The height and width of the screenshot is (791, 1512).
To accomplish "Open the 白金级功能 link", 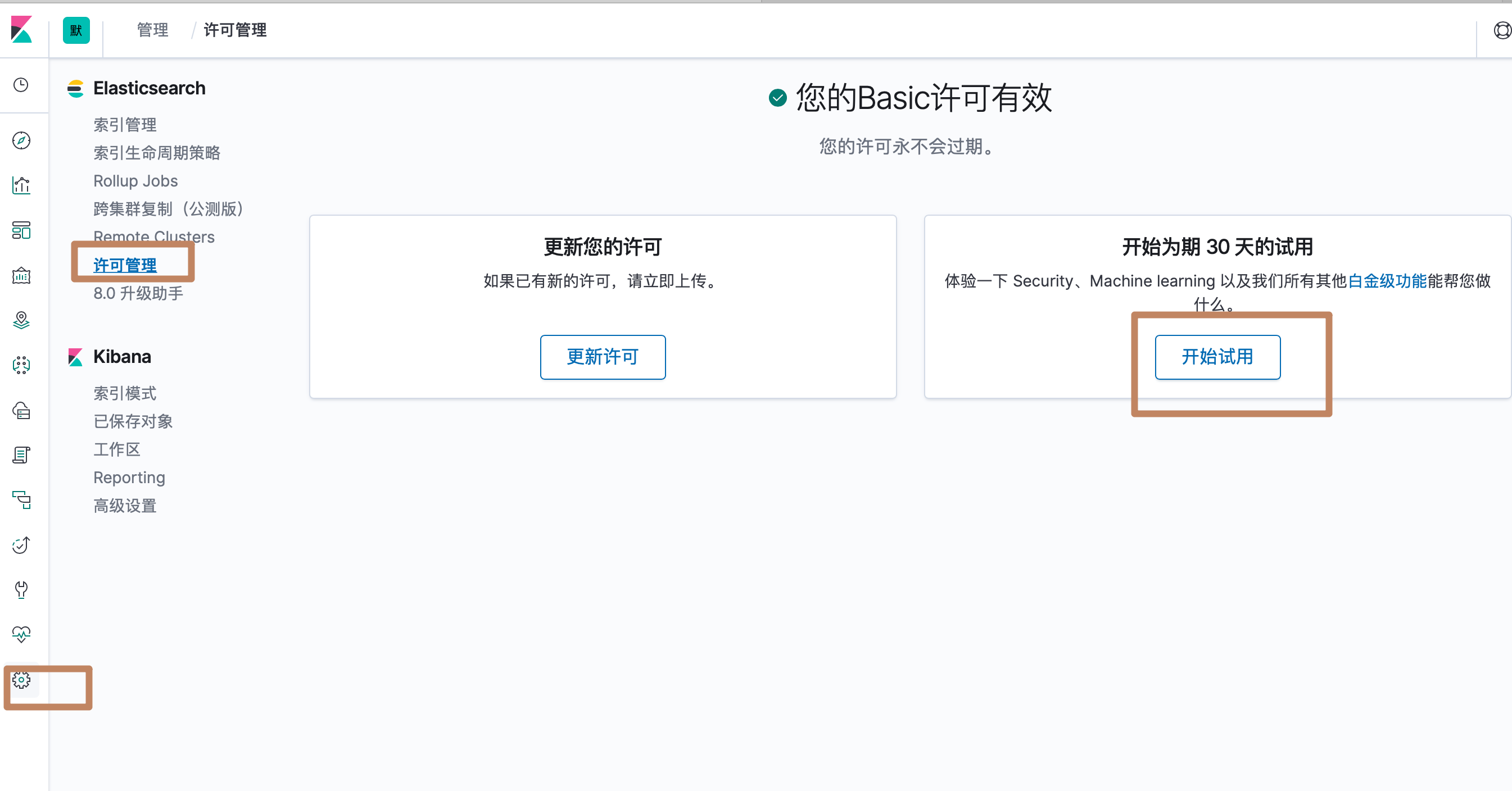I will (x=1387, y=281).
